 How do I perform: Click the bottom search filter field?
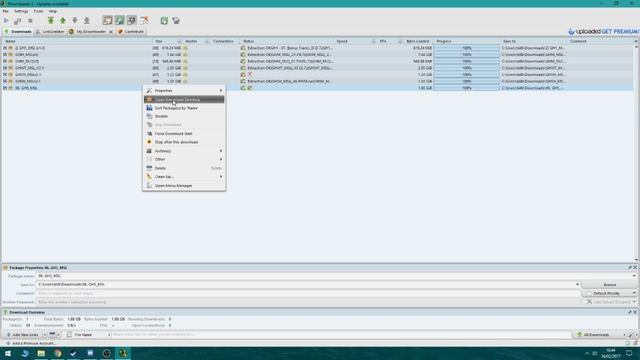coord(341,335)
